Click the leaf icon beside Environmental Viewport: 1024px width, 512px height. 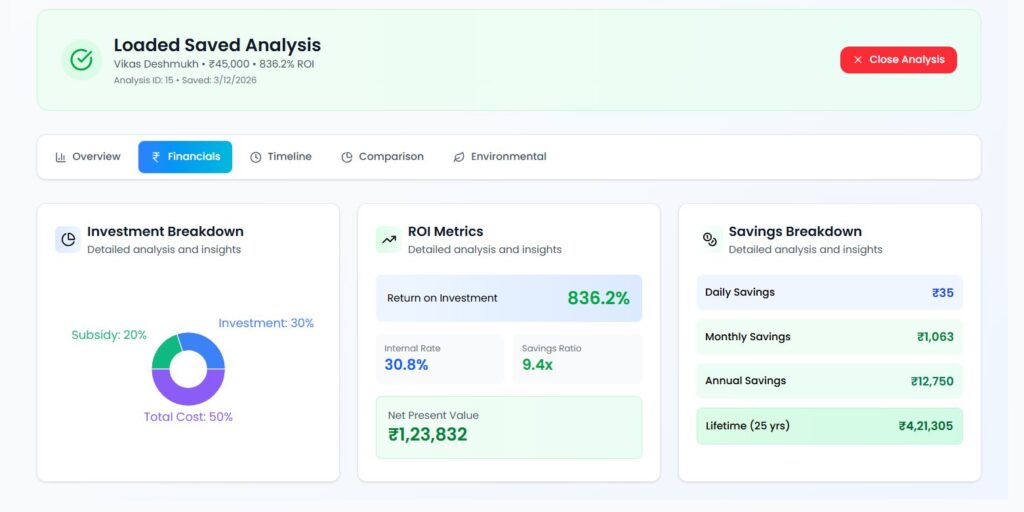tap(459, 157)
